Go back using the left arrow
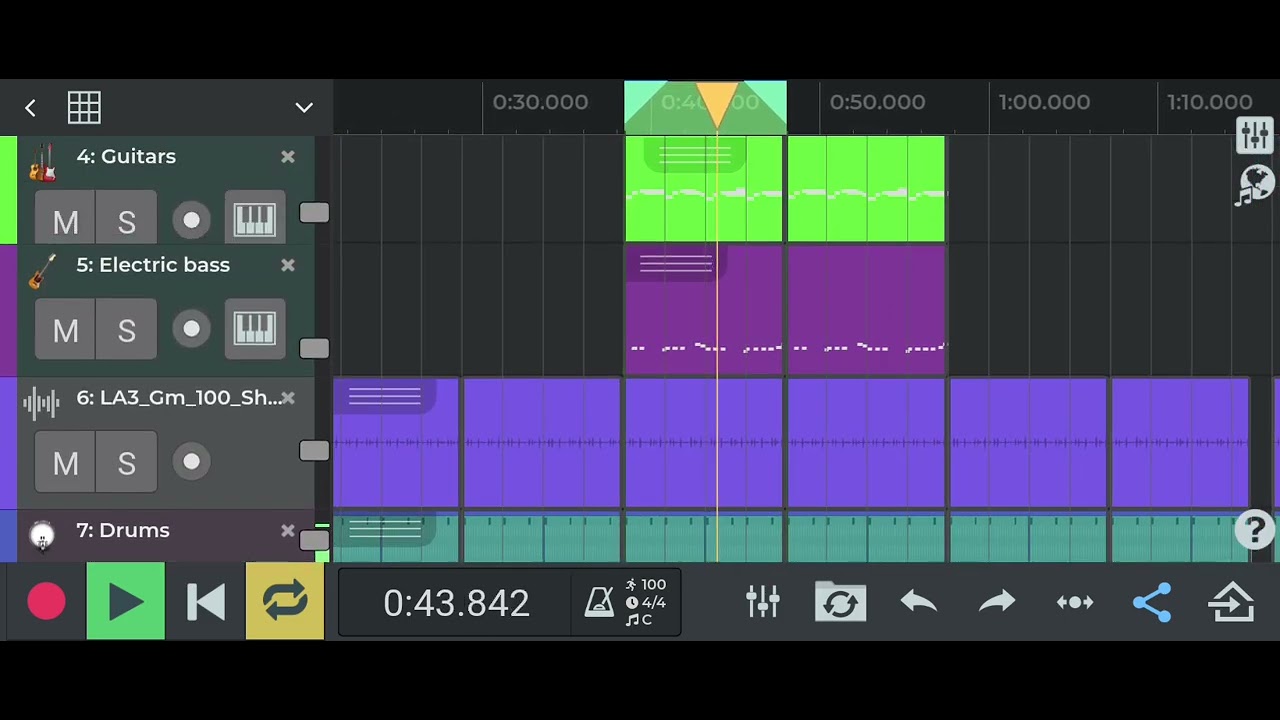 [30, 108]
